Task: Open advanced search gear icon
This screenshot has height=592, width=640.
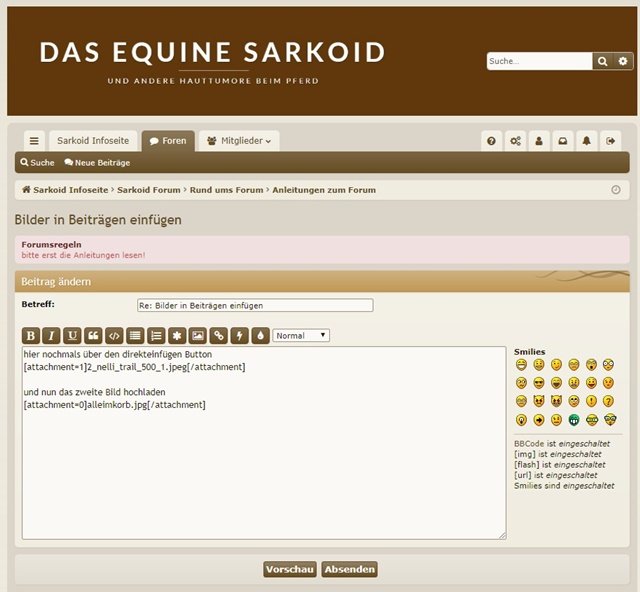Action: [x=623, y=61]
